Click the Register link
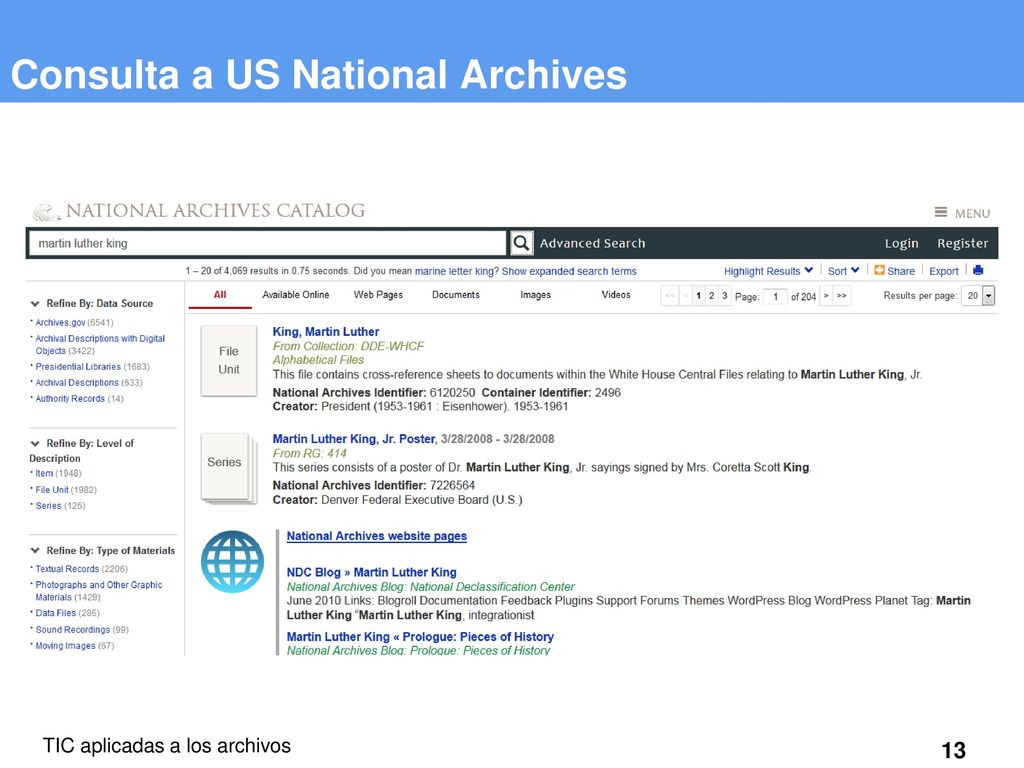 pos(963,244)
